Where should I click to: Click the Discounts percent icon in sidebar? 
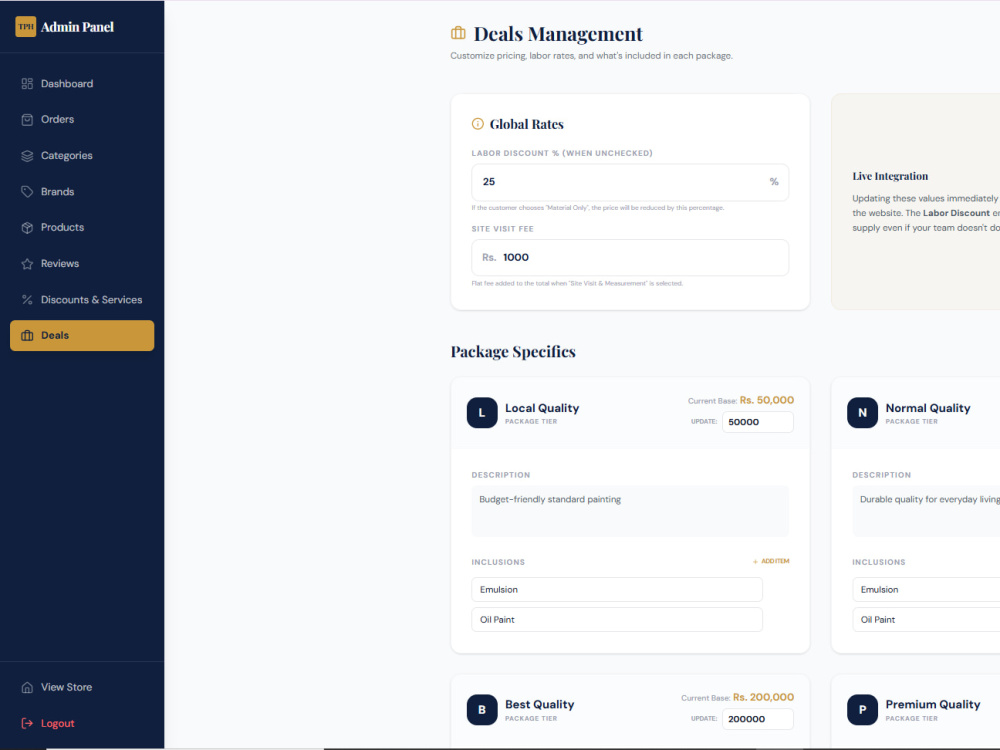point(27,300)
